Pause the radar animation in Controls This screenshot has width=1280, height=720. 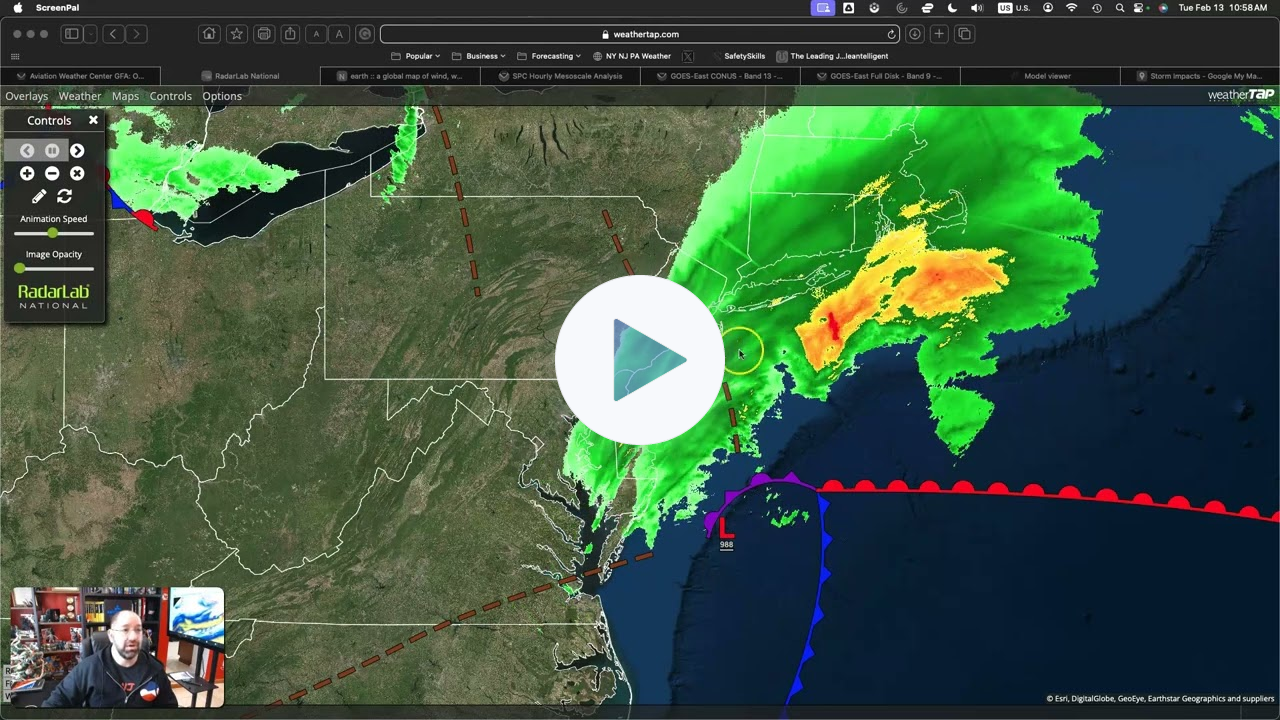52,151
